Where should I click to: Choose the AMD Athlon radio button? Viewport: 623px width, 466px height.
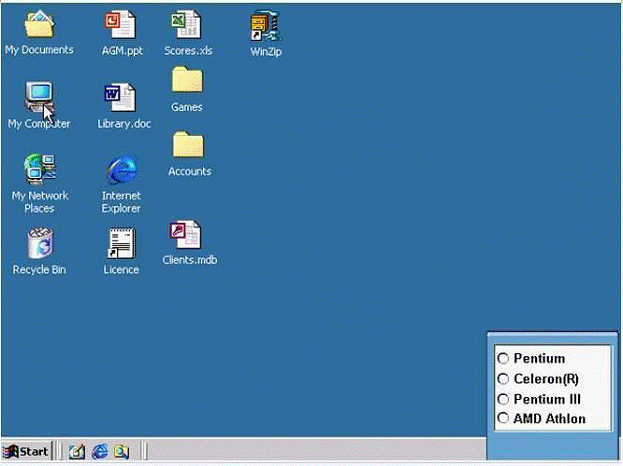[x=504, y=418]
